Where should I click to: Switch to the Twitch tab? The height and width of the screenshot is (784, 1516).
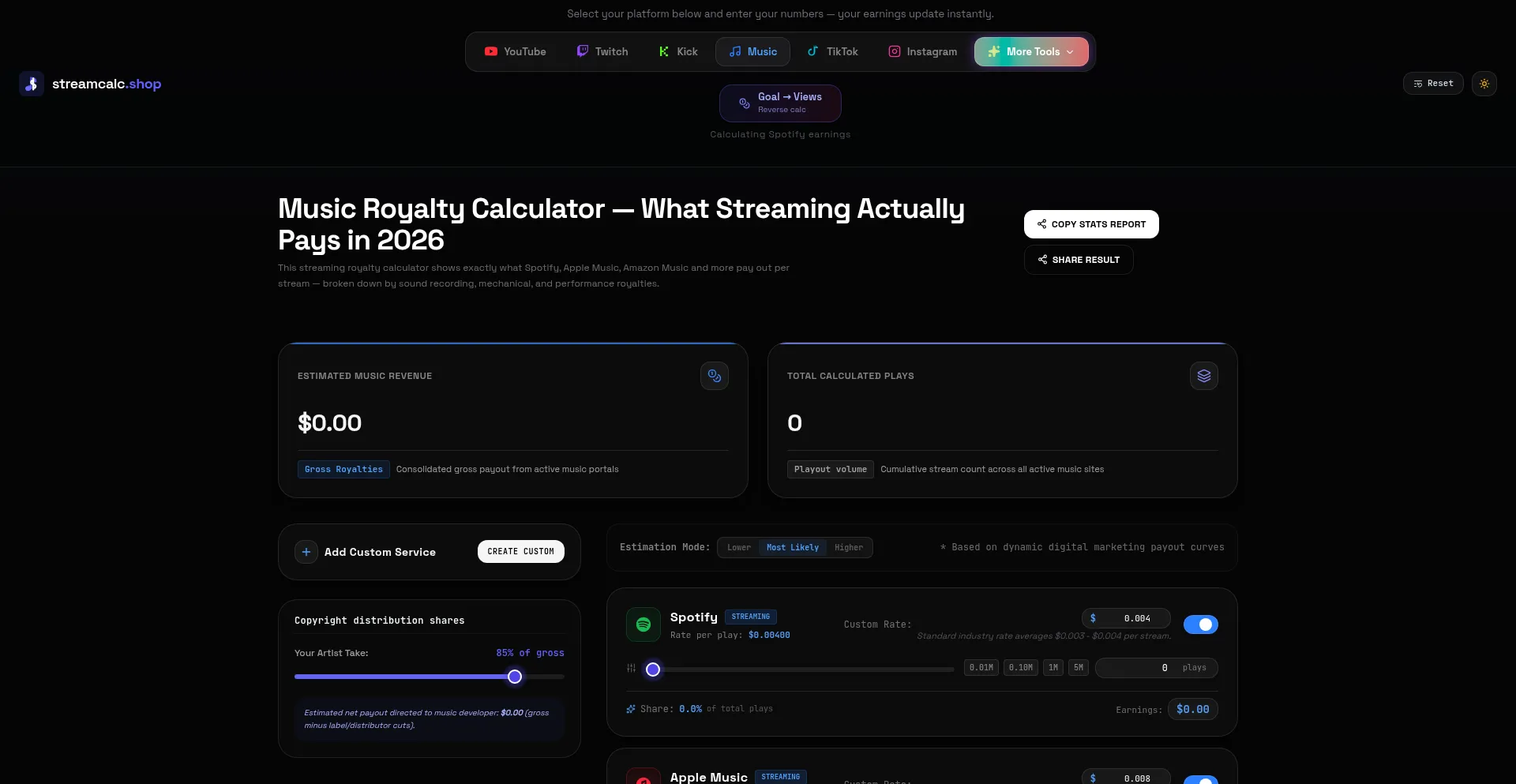click(602, 51)
